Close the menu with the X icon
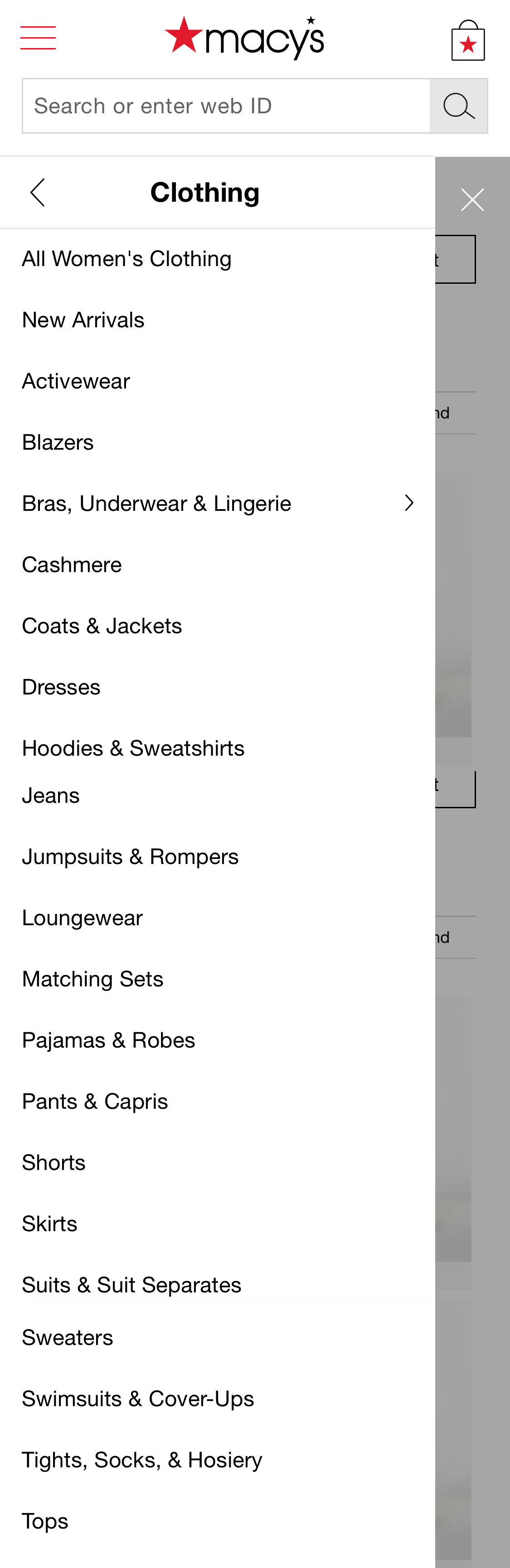The width and height of the screenshot is (510, 1568). point(472,199)
